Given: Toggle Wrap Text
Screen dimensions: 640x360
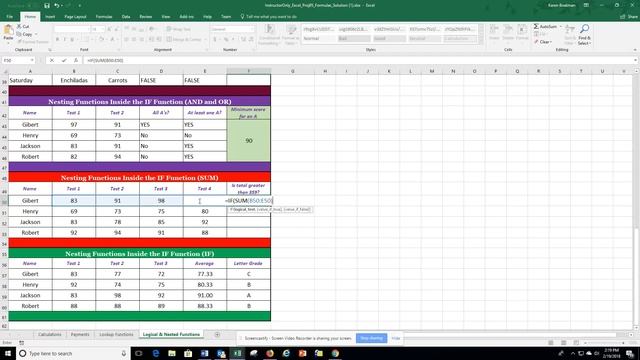Looking at the screenshot, I should coord(179,29).
